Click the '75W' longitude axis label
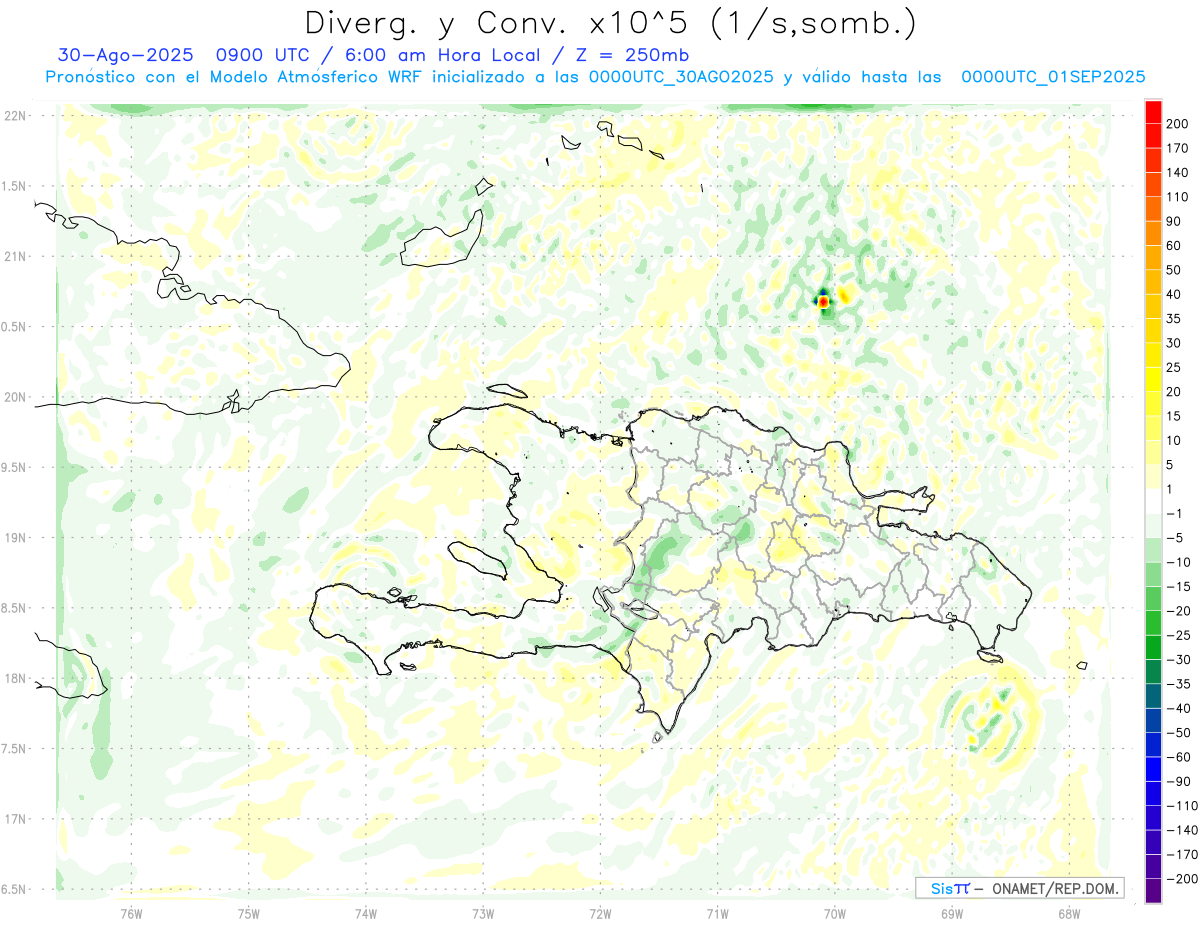Viewport: 1200px width, 927px height. [248, 914]
